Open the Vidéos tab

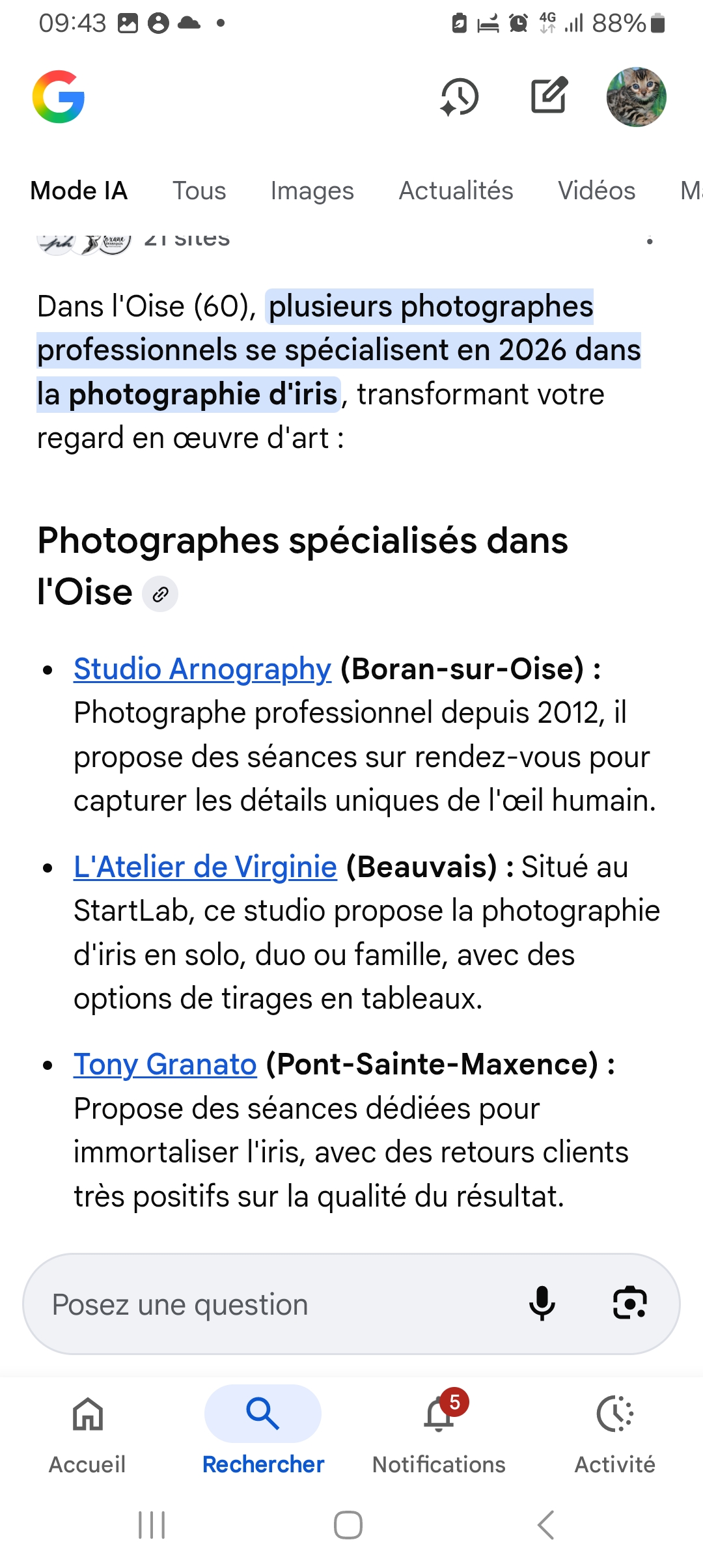coord(596,191)
